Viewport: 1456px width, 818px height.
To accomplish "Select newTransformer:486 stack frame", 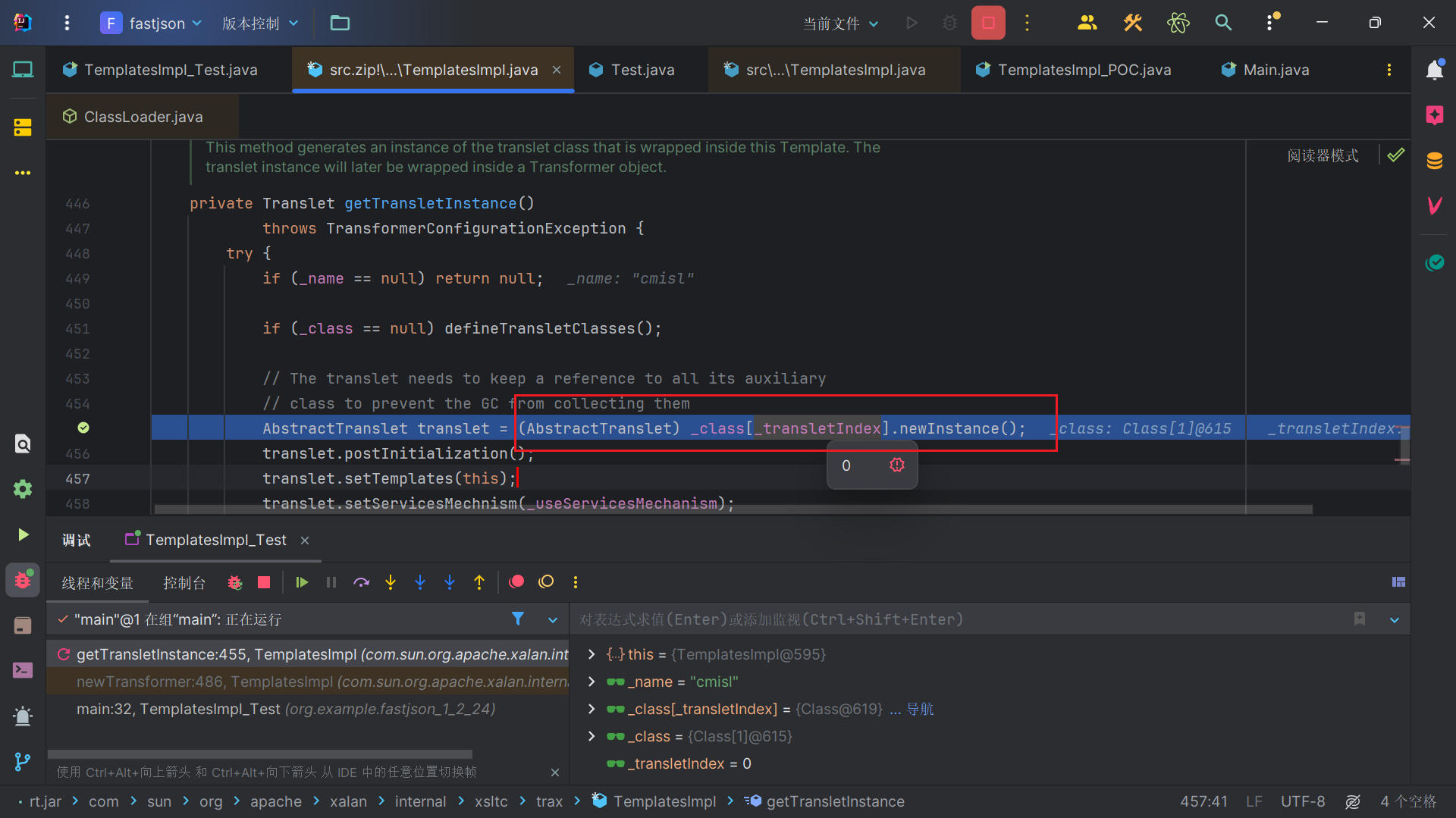I will tap(308, 682).
